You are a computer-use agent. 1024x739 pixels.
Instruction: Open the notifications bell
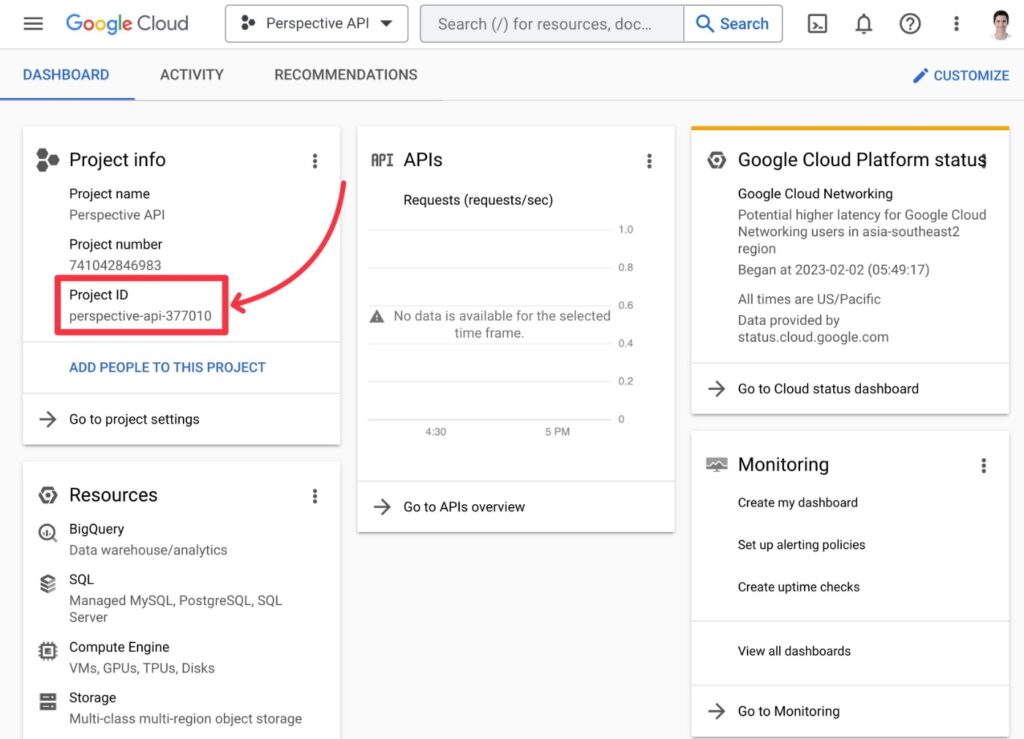863,24
